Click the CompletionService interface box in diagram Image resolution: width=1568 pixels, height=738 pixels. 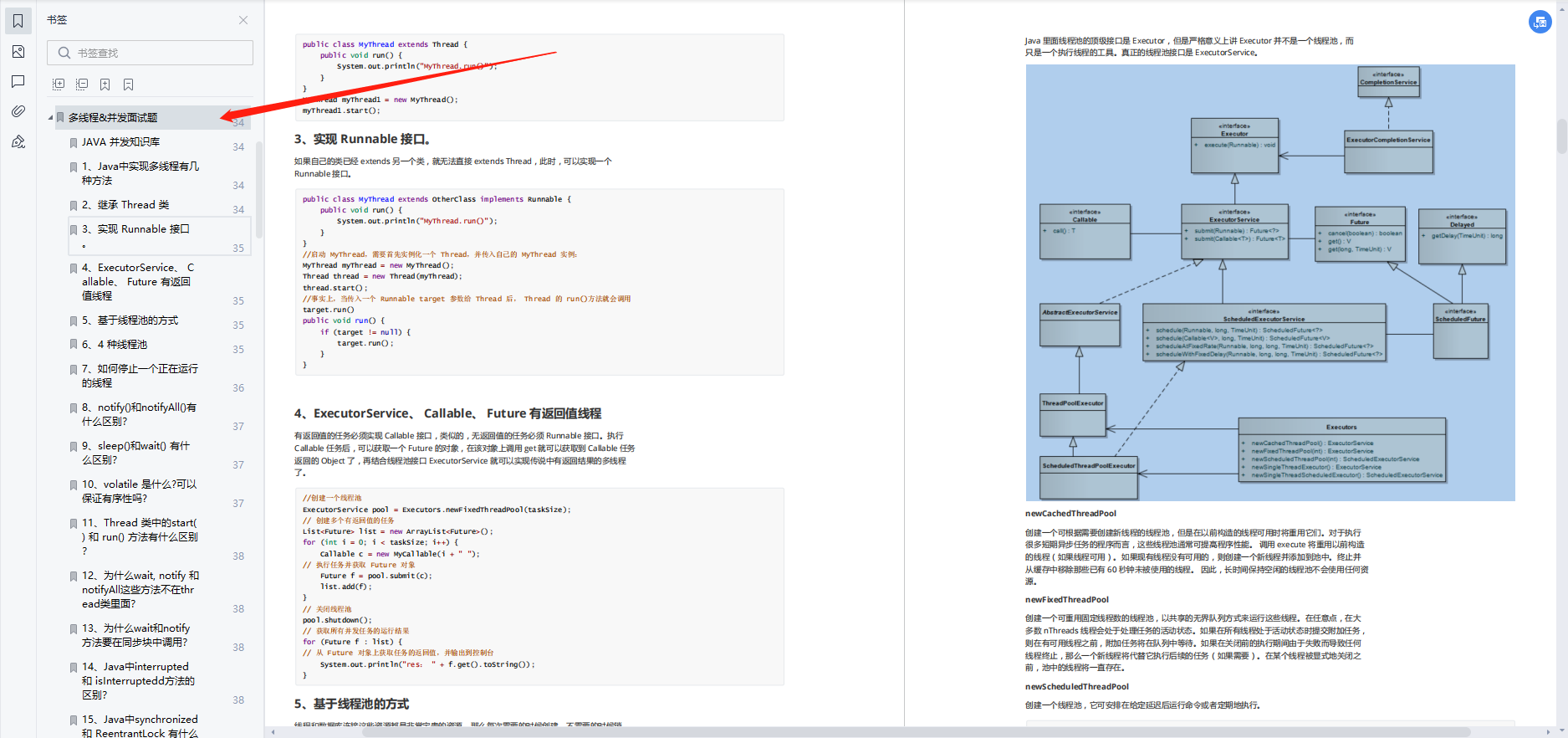pos(1388,82)
